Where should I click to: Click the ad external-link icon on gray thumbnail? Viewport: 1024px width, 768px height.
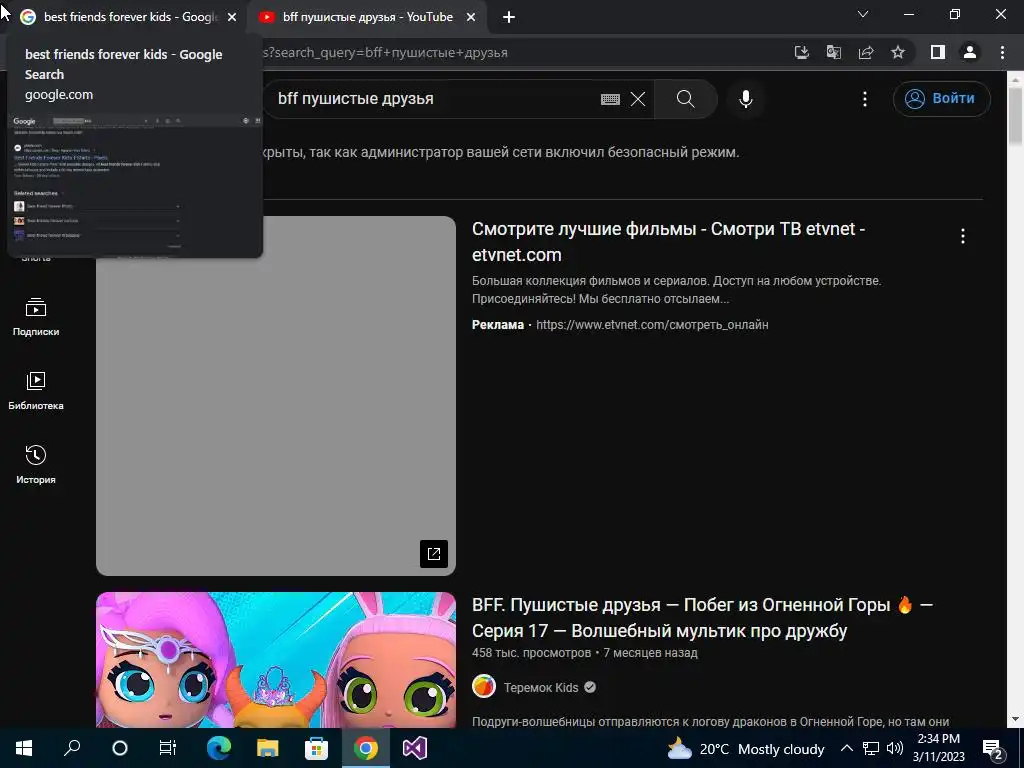434,554
